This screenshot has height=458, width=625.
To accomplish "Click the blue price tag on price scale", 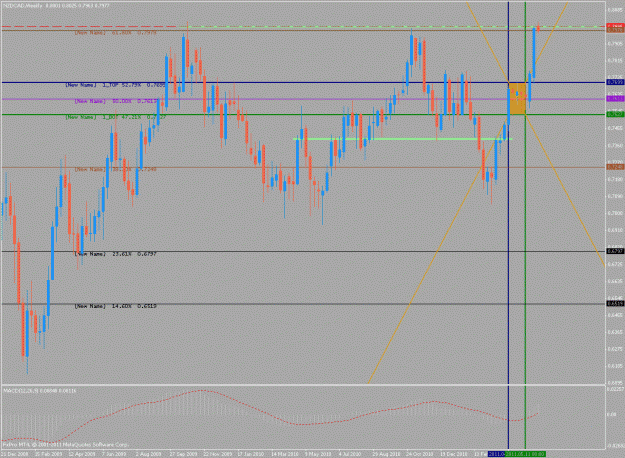I will pos(615,82).
